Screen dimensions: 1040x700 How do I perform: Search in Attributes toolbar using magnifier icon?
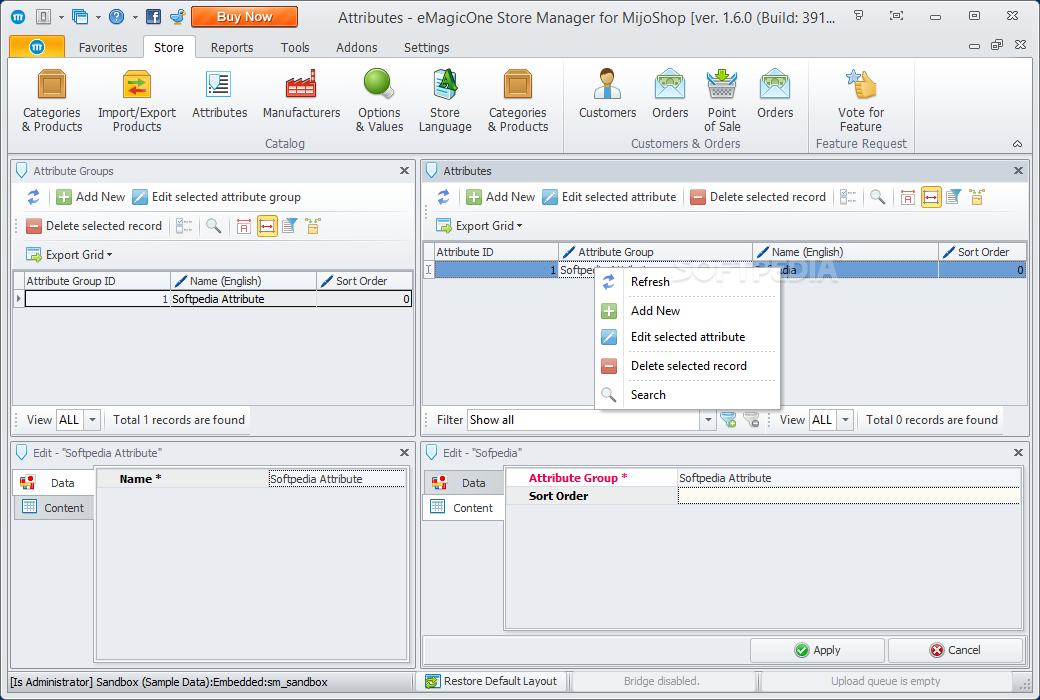(878, 197)
